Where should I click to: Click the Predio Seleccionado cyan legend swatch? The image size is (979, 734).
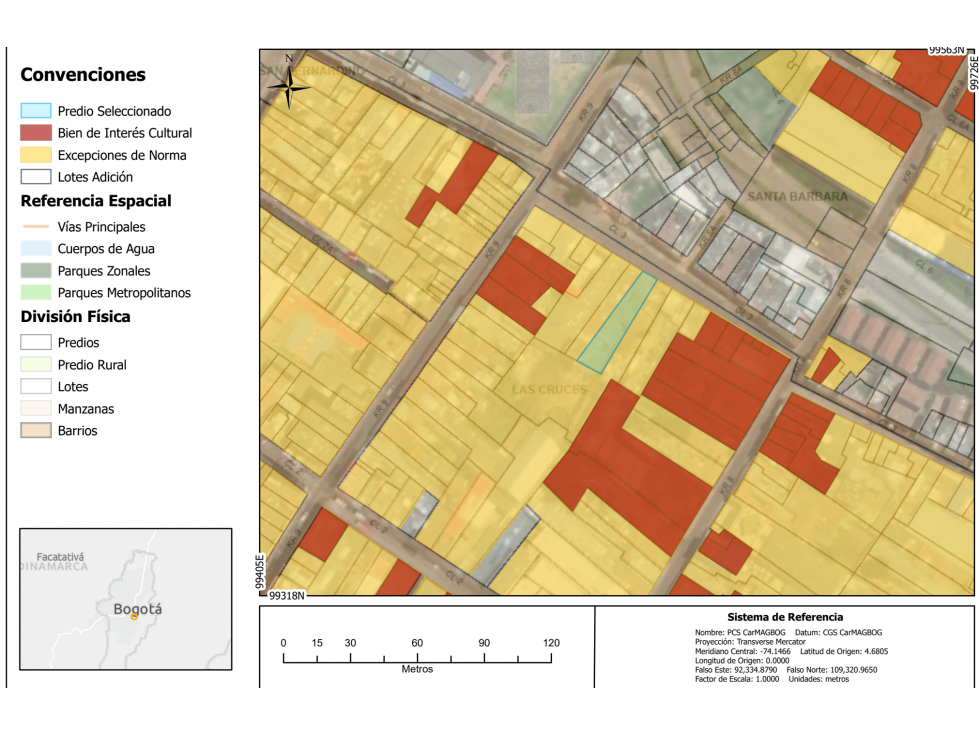coord(36,111)
